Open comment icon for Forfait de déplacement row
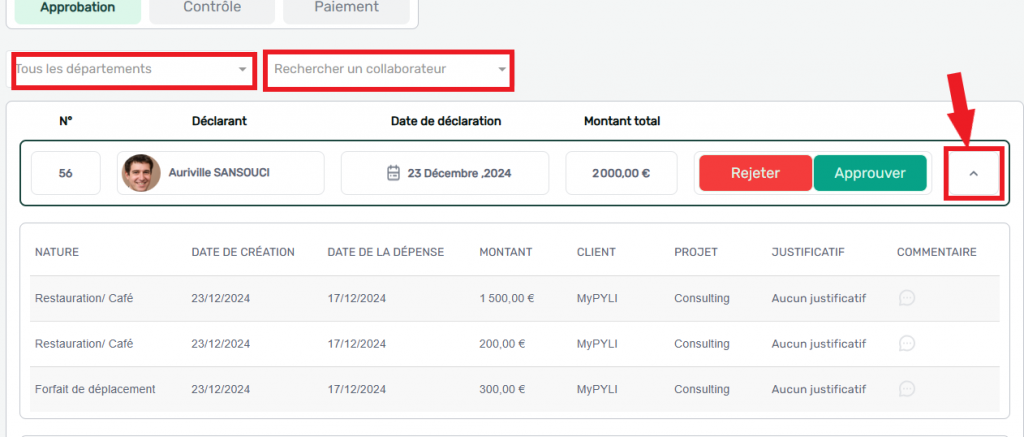This screenshot has height=437, width=1024. [x=906, y=389]
